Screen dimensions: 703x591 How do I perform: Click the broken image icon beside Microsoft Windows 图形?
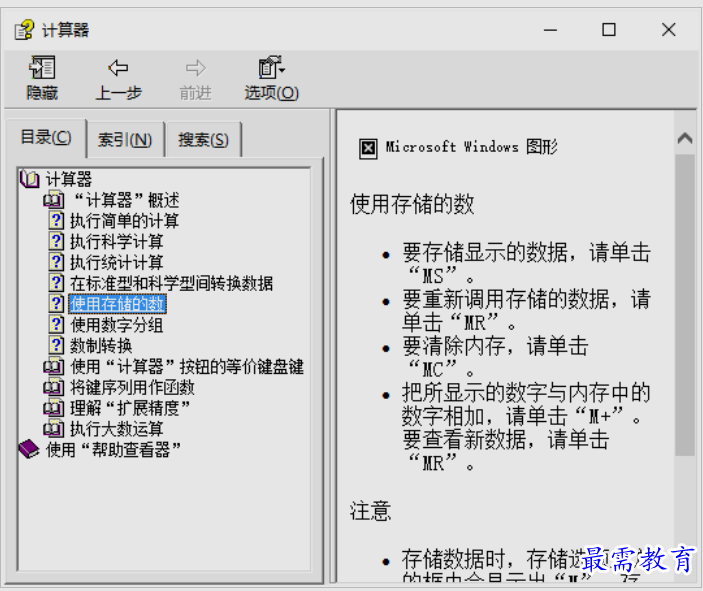[368, 148]
